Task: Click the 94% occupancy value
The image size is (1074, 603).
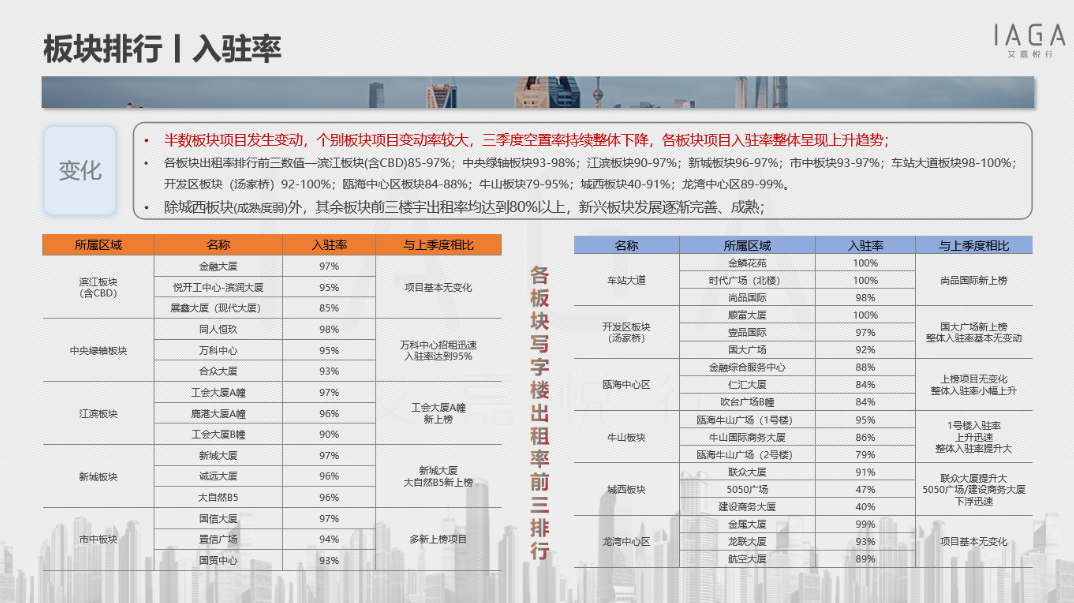Action: 329,539
